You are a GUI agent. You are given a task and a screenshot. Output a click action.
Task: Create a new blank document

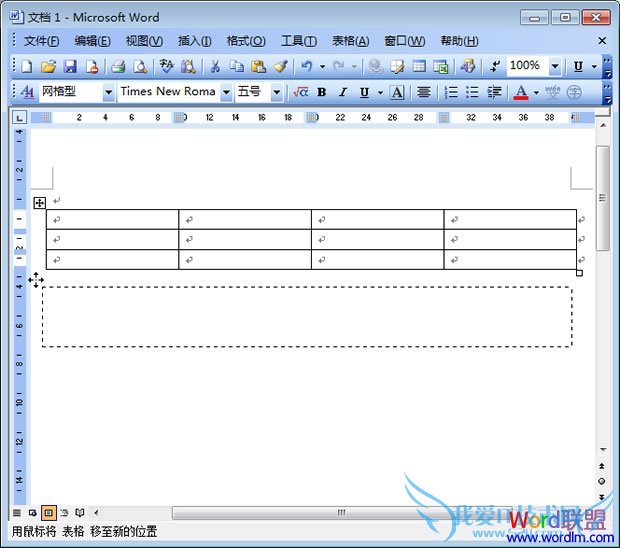coord(26,66)
